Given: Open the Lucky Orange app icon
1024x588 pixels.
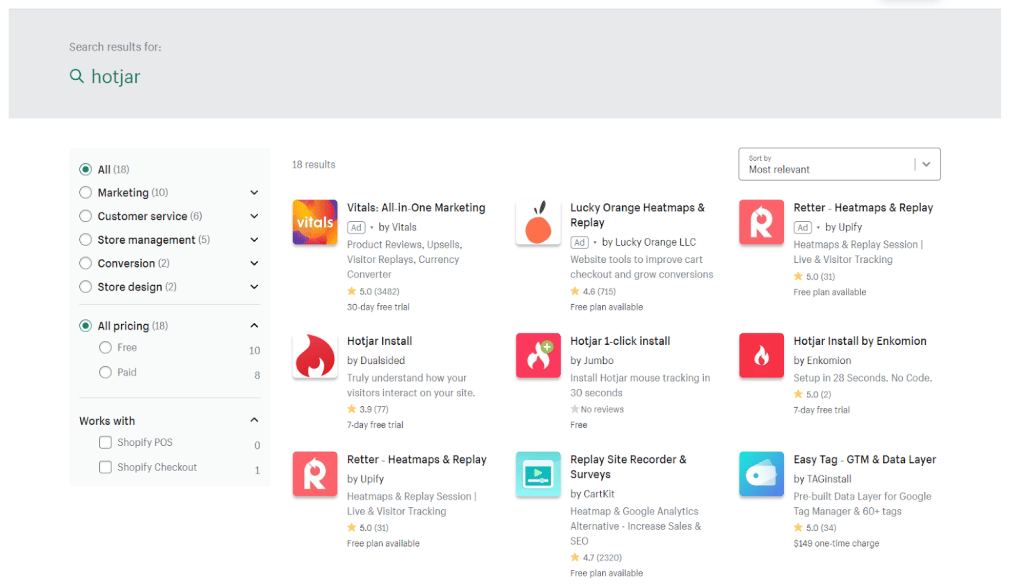Looking at the screenshot, I should [x=538, y=222].
